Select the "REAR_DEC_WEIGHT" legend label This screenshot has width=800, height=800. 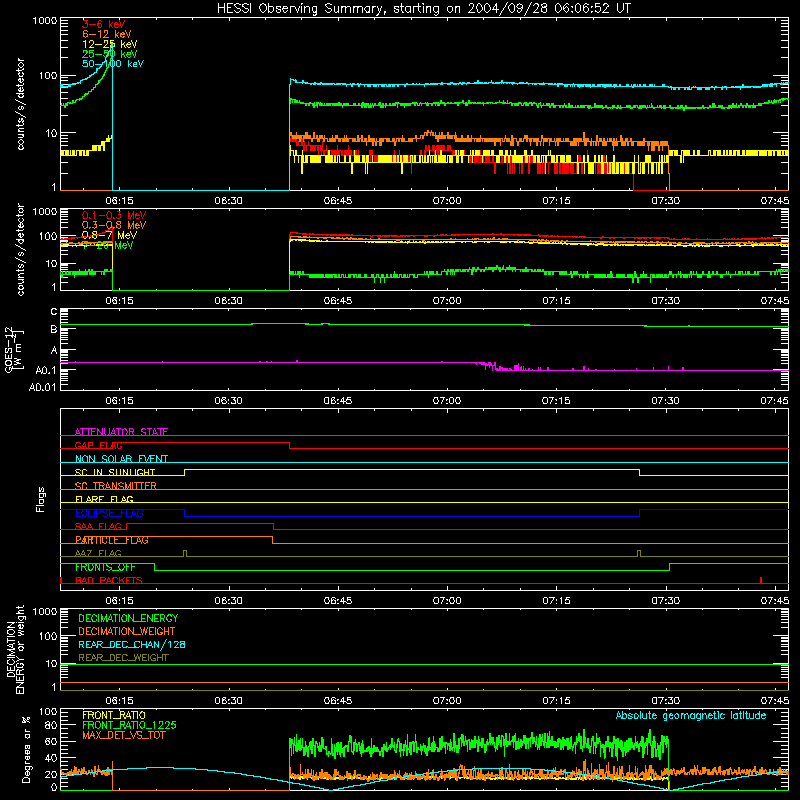(x=123, y=658)
